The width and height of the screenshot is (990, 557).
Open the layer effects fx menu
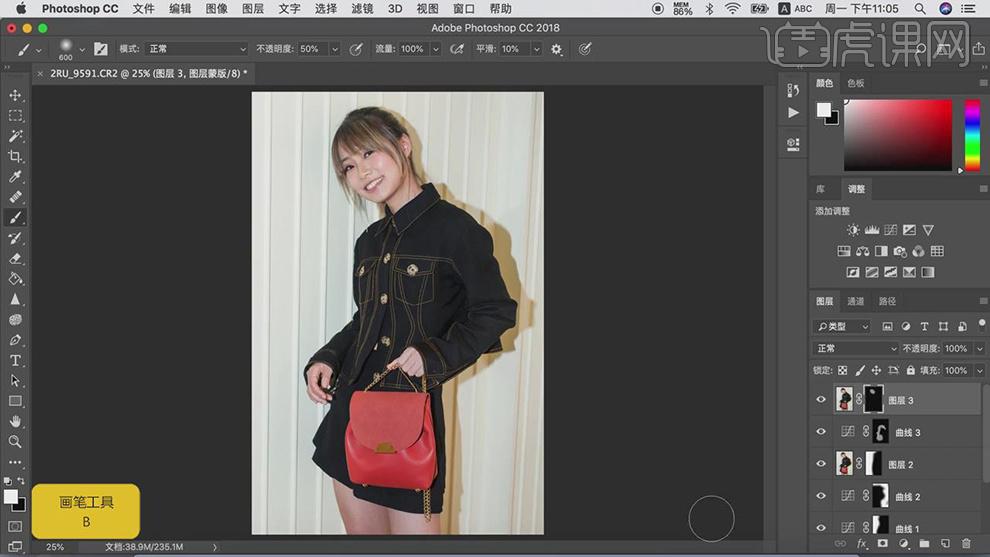[x=862, y=543]
